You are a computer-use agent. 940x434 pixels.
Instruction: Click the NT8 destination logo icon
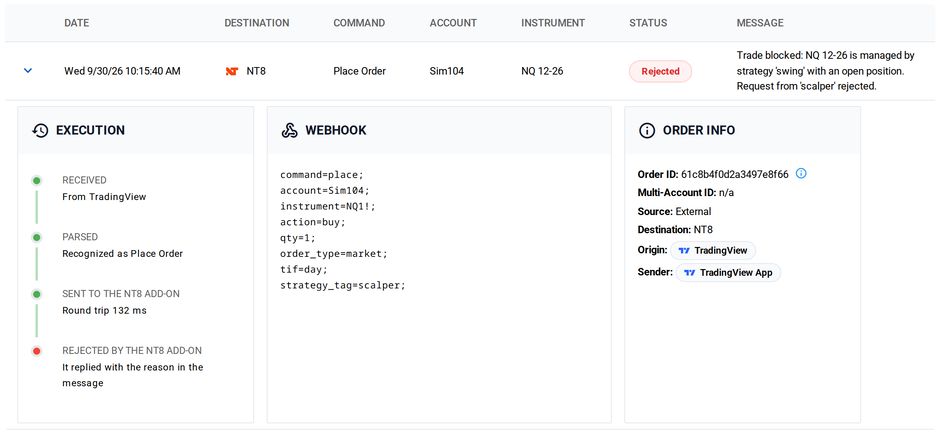[232, 71]
